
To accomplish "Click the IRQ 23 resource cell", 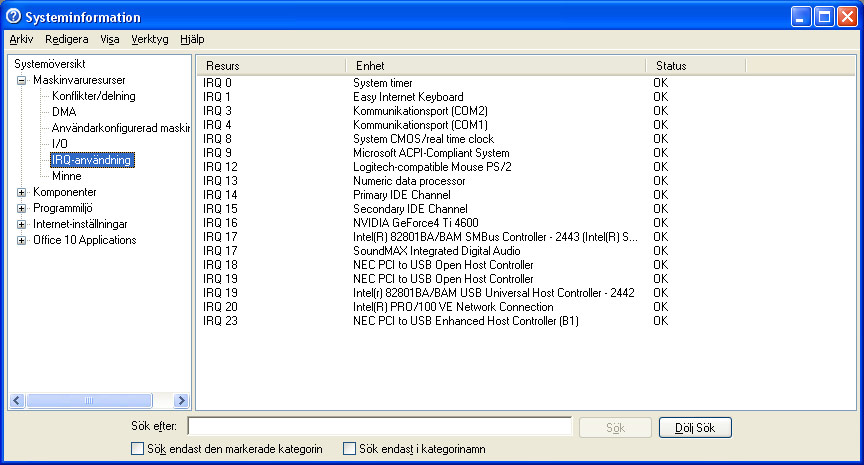I will [x=220, y=321].
